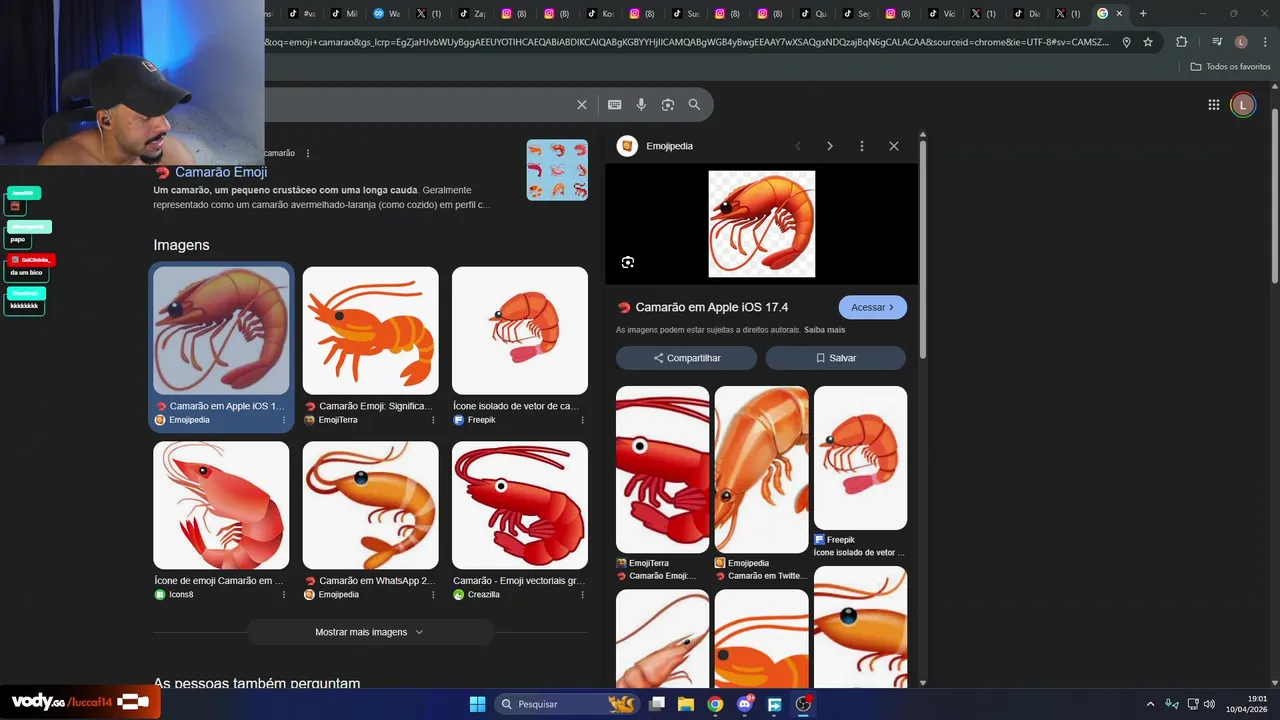Open related Camarão em Twitter image
The width and height of the screenshot is (1280, 720).
[x=761, y=470]
